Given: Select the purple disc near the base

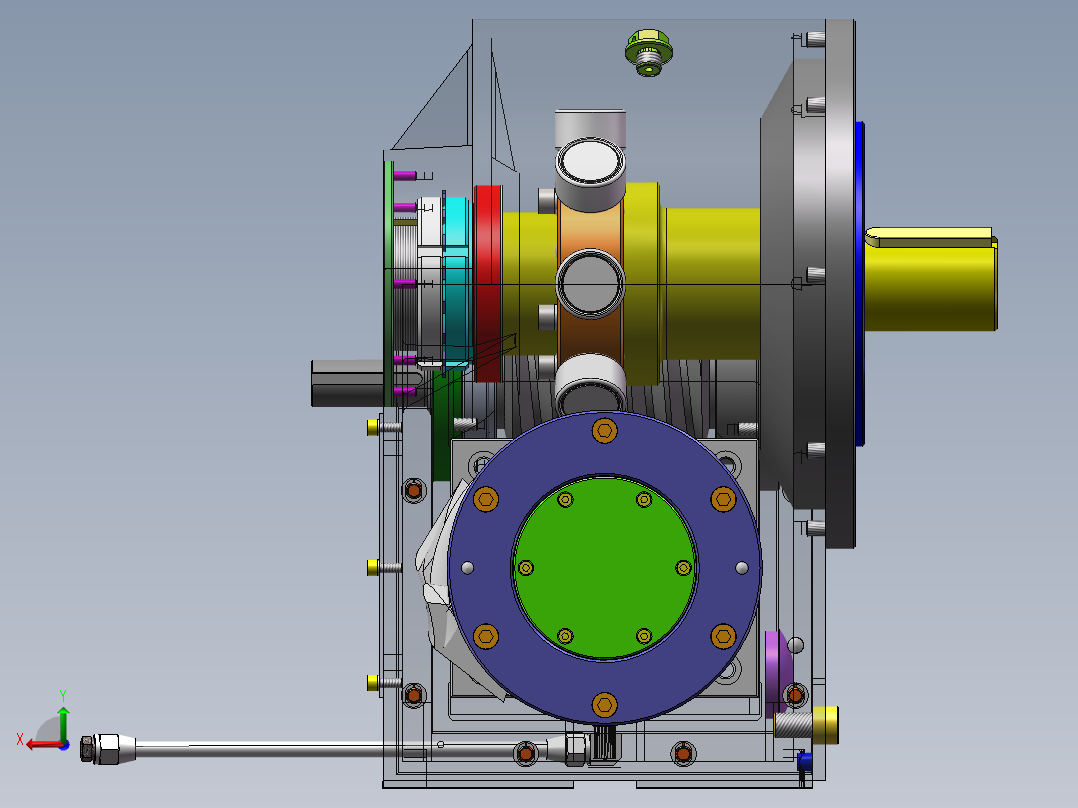Looking at the screenshot, I should (777, 673).
